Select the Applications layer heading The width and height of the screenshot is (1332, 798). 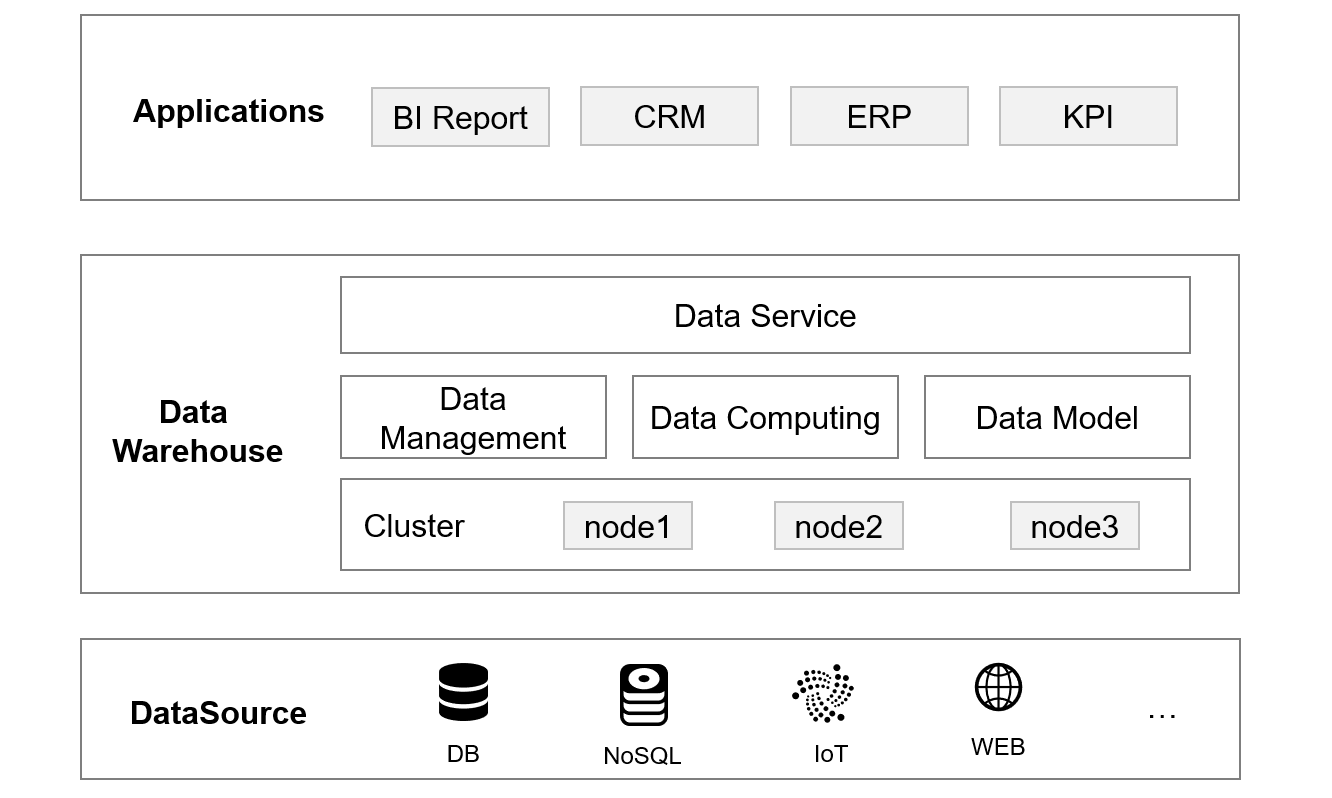[x=228, y=111]
